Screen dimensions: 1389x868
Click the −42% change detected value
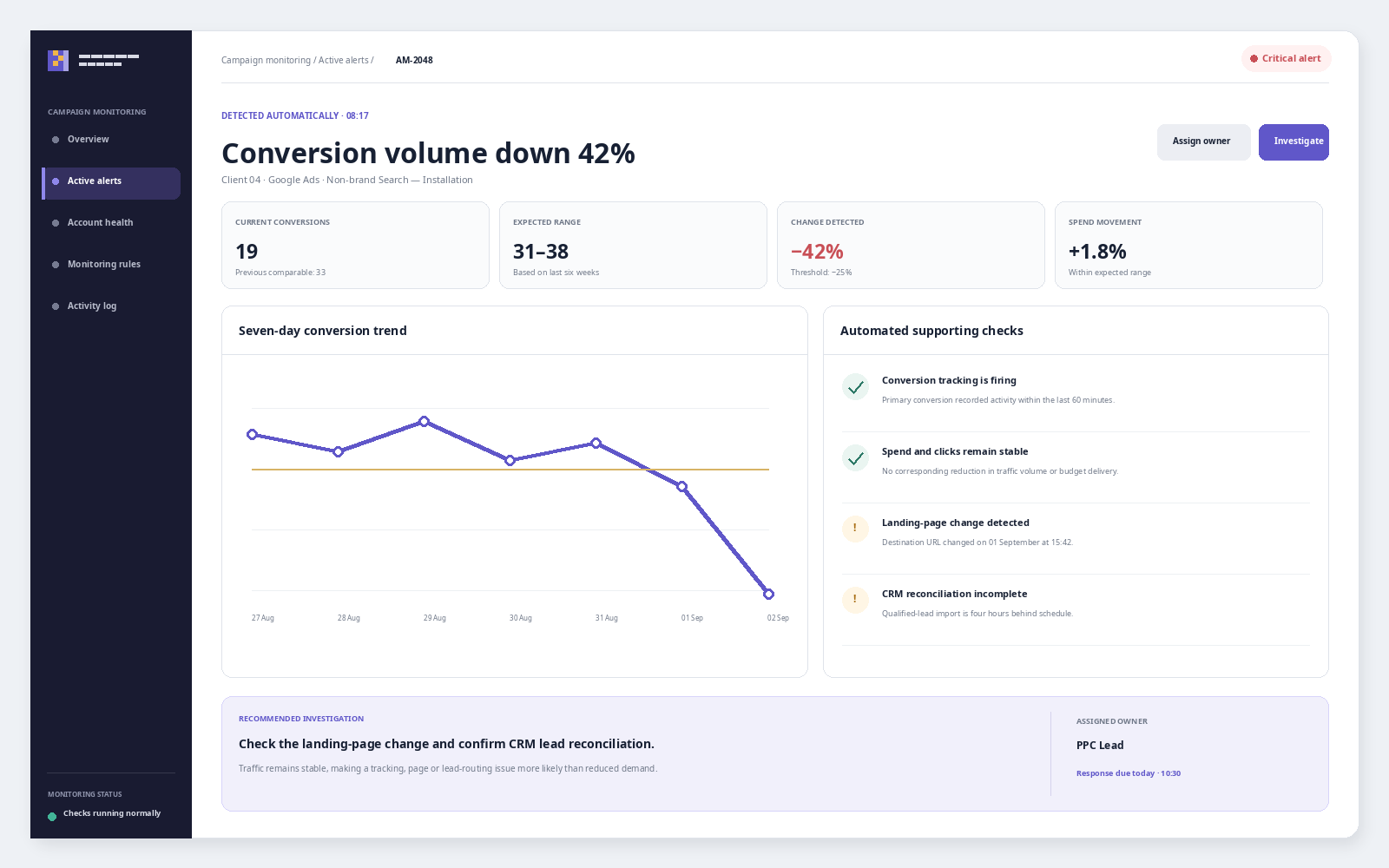817,252
